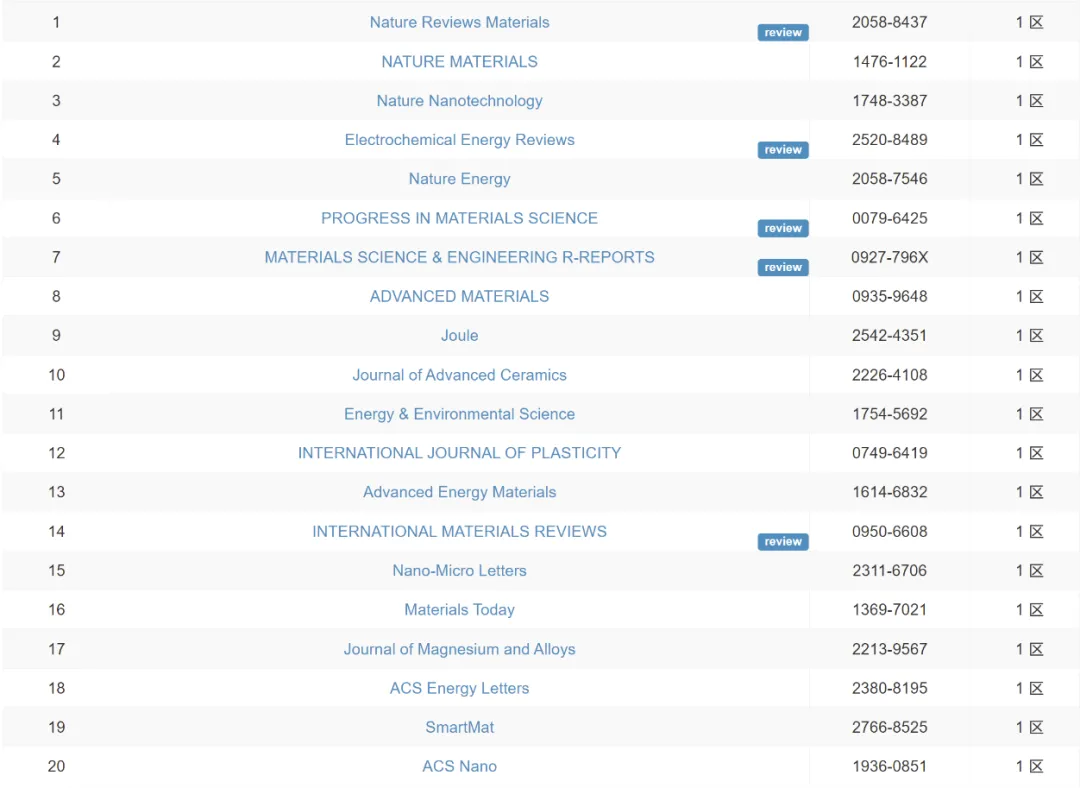Select ISSN 1369-7021 text

(889, 610)
